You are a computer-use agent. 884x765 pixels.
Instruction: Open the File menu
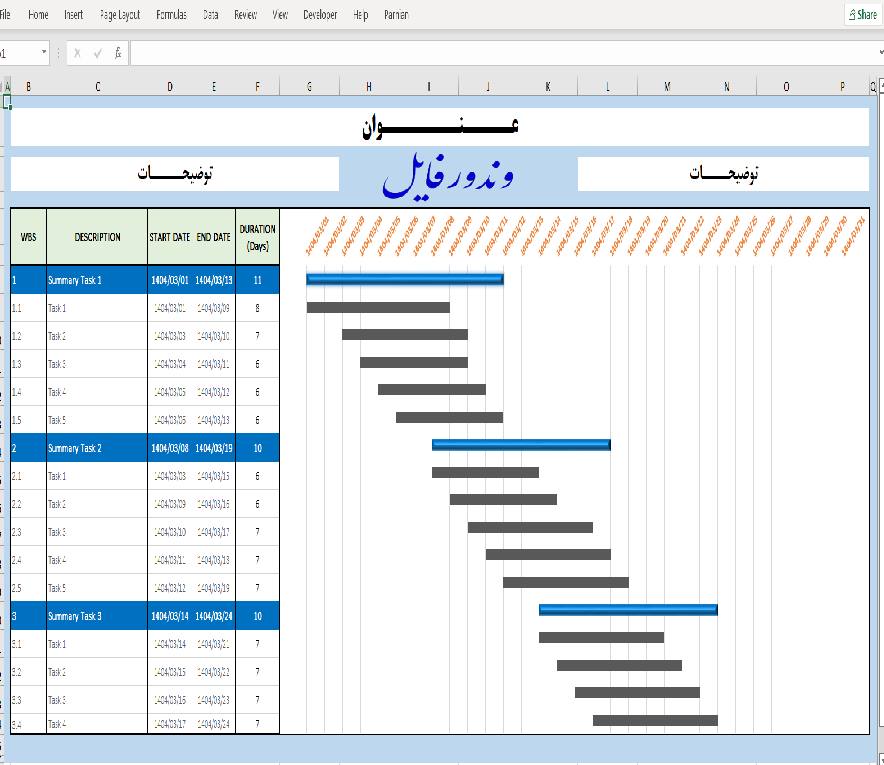[x=5, y=15]
